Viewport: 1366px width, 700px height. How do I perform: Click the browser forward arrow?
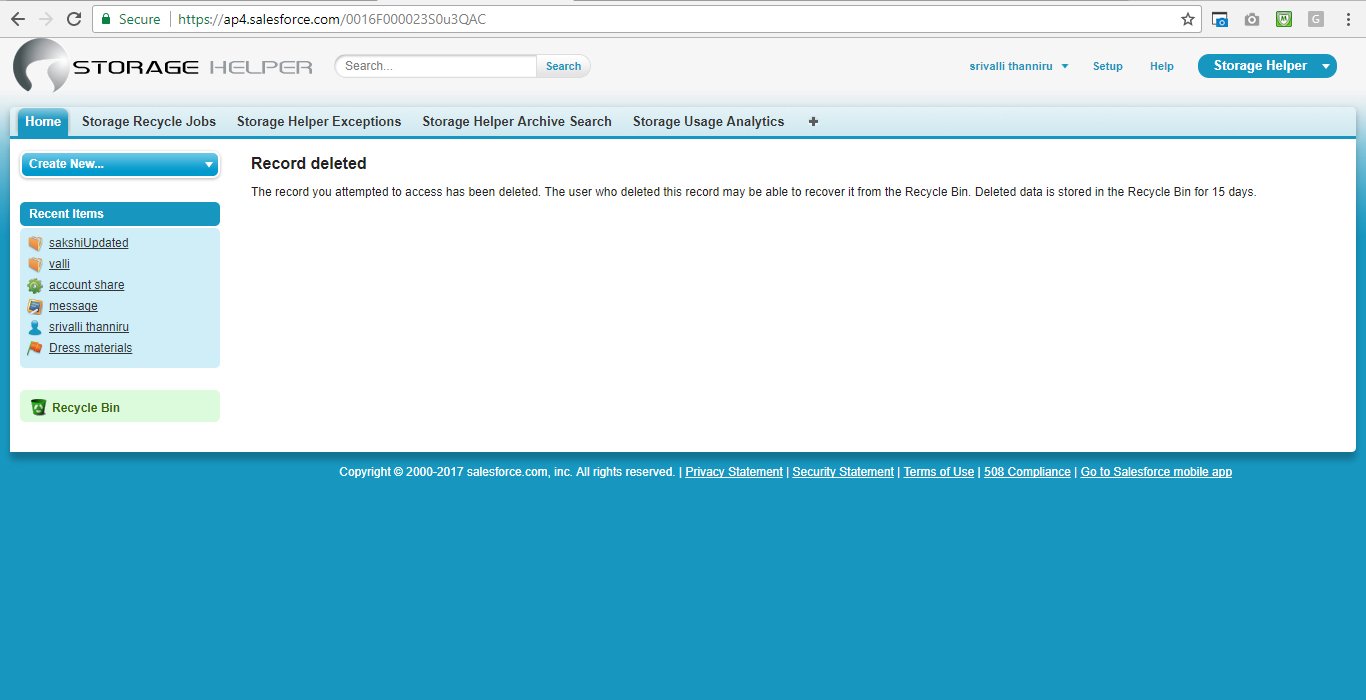46,19
